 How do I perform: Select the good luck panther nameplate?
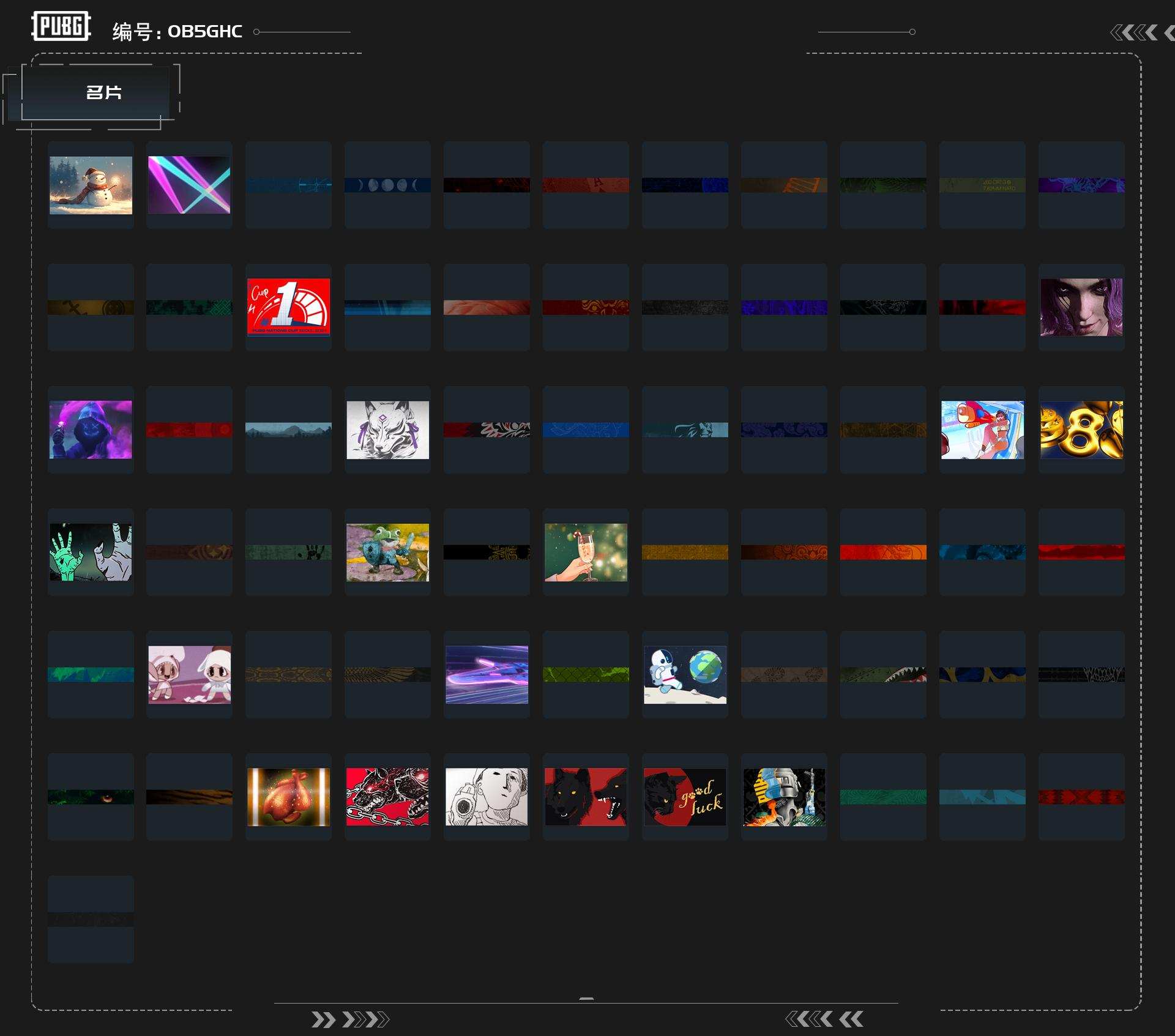click(x=685, y=797)
